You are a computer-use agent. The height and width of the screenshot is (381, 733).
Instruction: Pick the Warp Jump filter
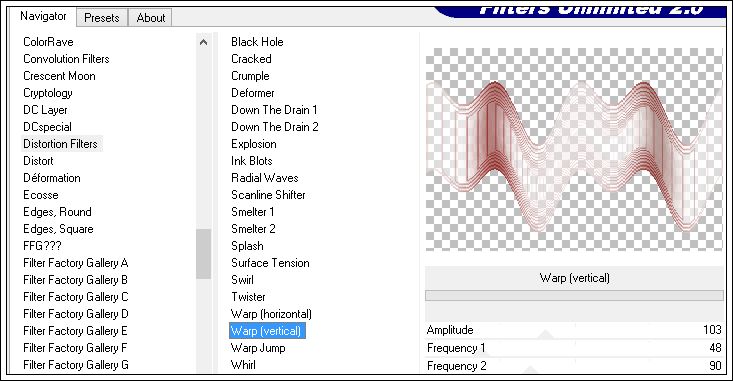(258, 348)
